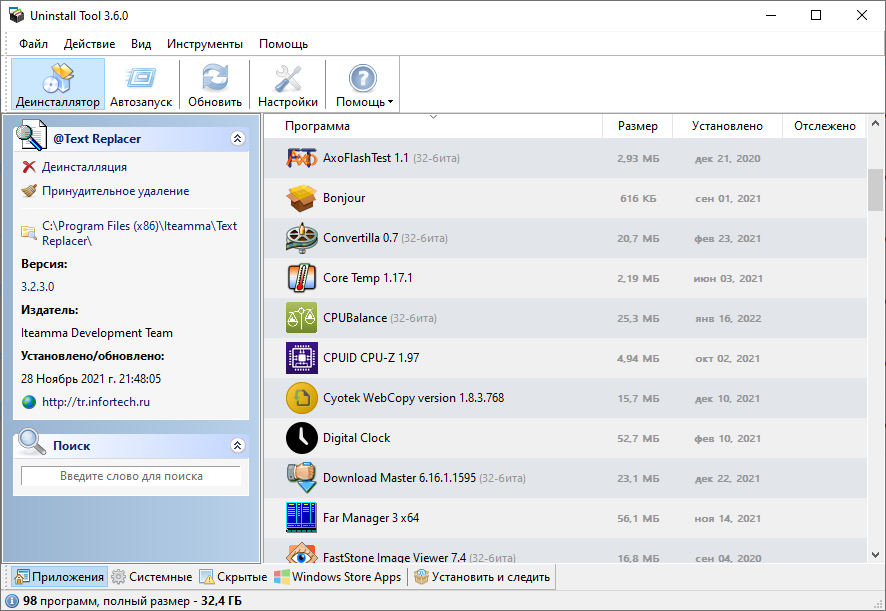Switch to the Системные tab
This screenshot has height=611, width=886.
tap(152, 577)
